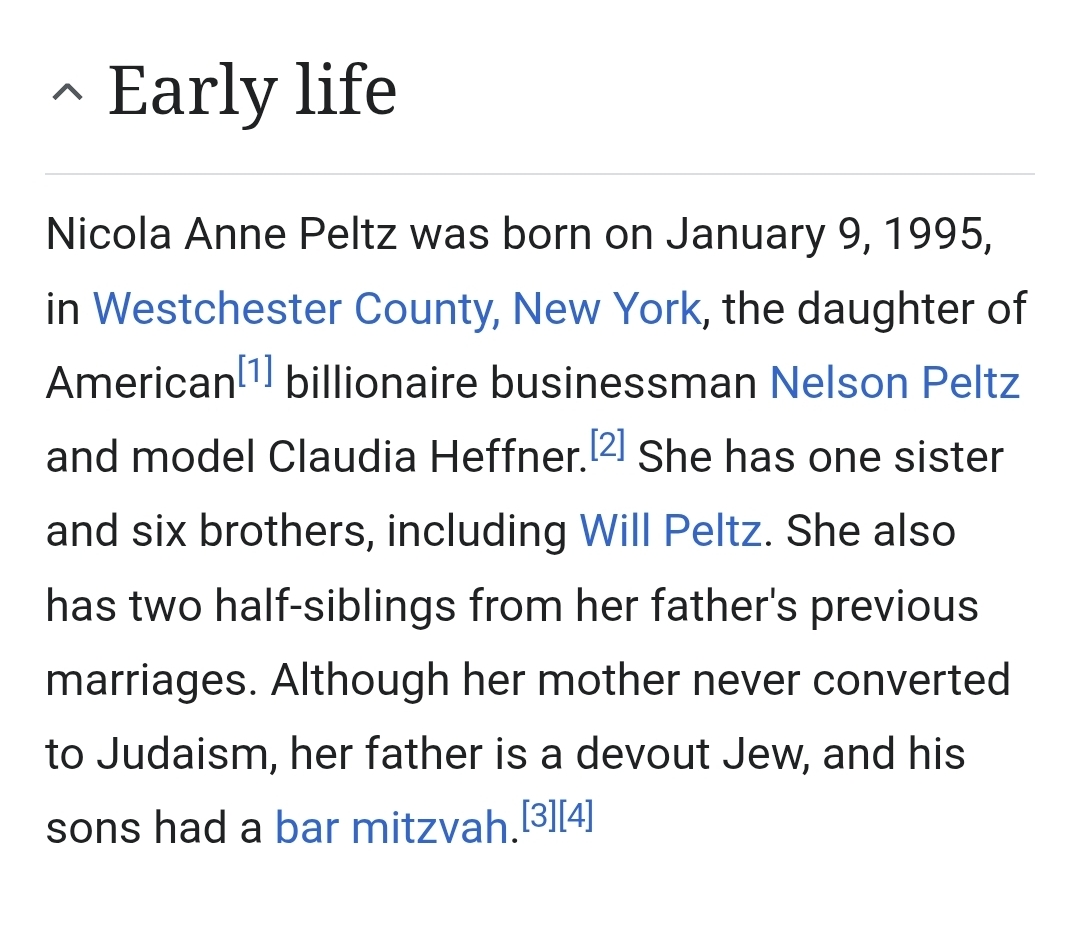Click the word half-siblings in paragraph
Image resolution: width=1080 pixels, height=933 pixels.
335,606
